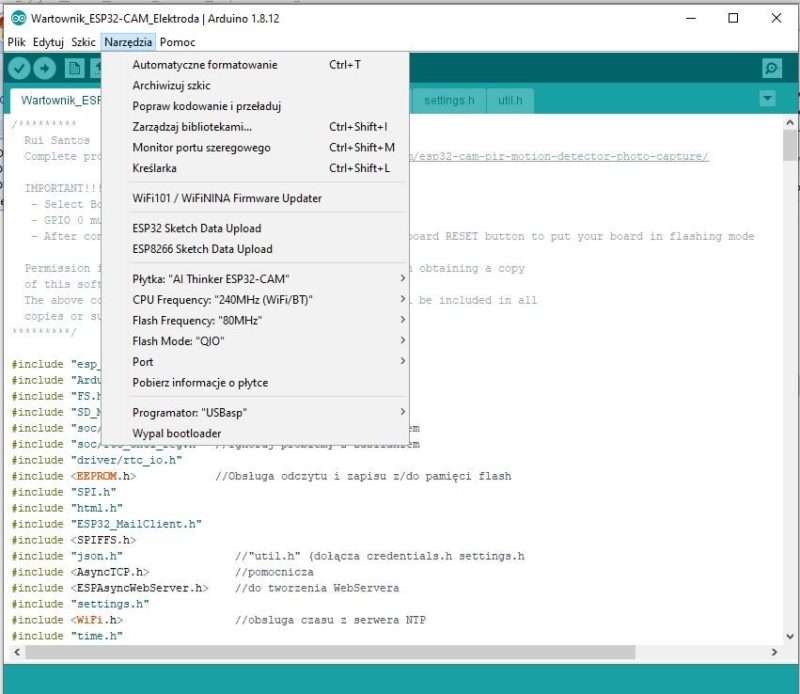Click the include "time.h" line
800x694 pixels.
coord(67,636)
